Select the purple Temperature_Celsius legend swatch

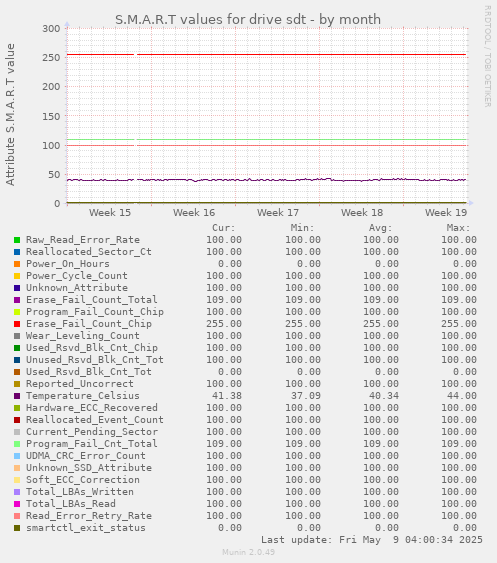point(17,396)
